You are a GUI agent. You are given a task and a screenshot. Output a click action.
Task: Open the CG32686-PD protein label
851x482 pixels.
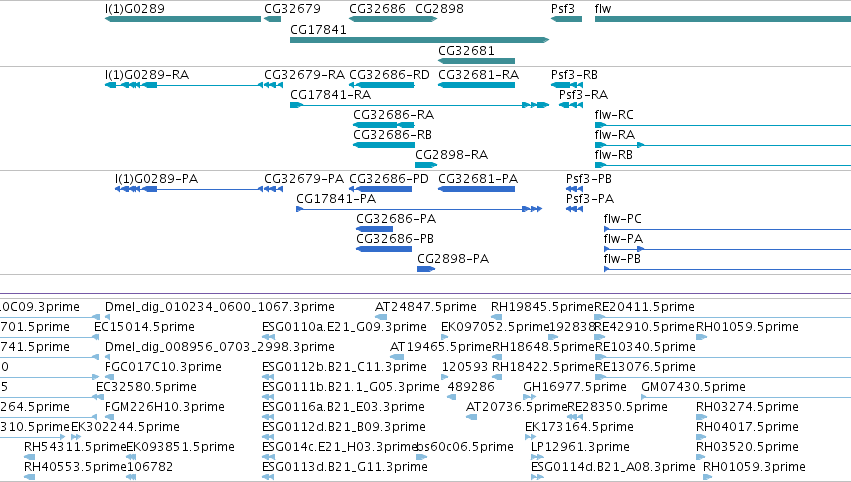tap(389, 179)
